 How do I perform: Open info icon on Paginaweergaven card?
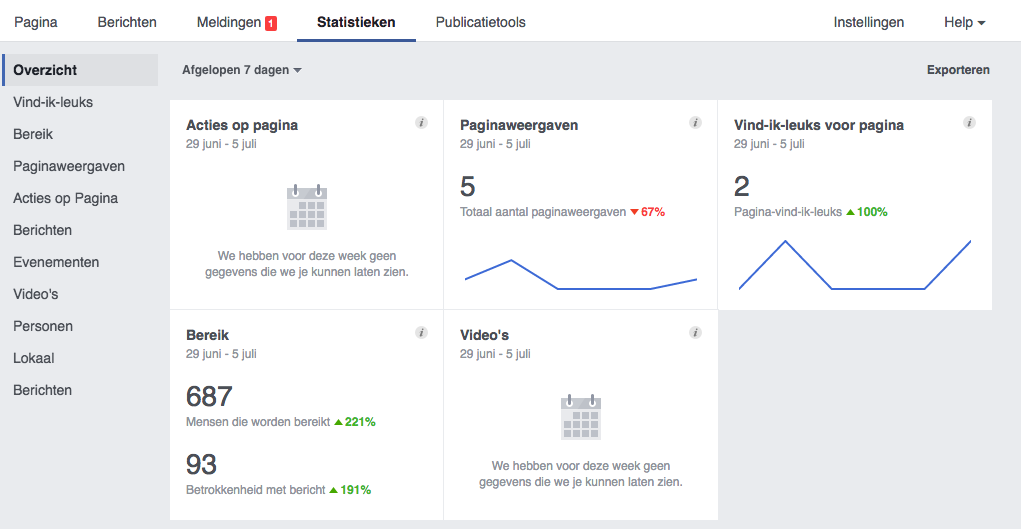point(695,122)
